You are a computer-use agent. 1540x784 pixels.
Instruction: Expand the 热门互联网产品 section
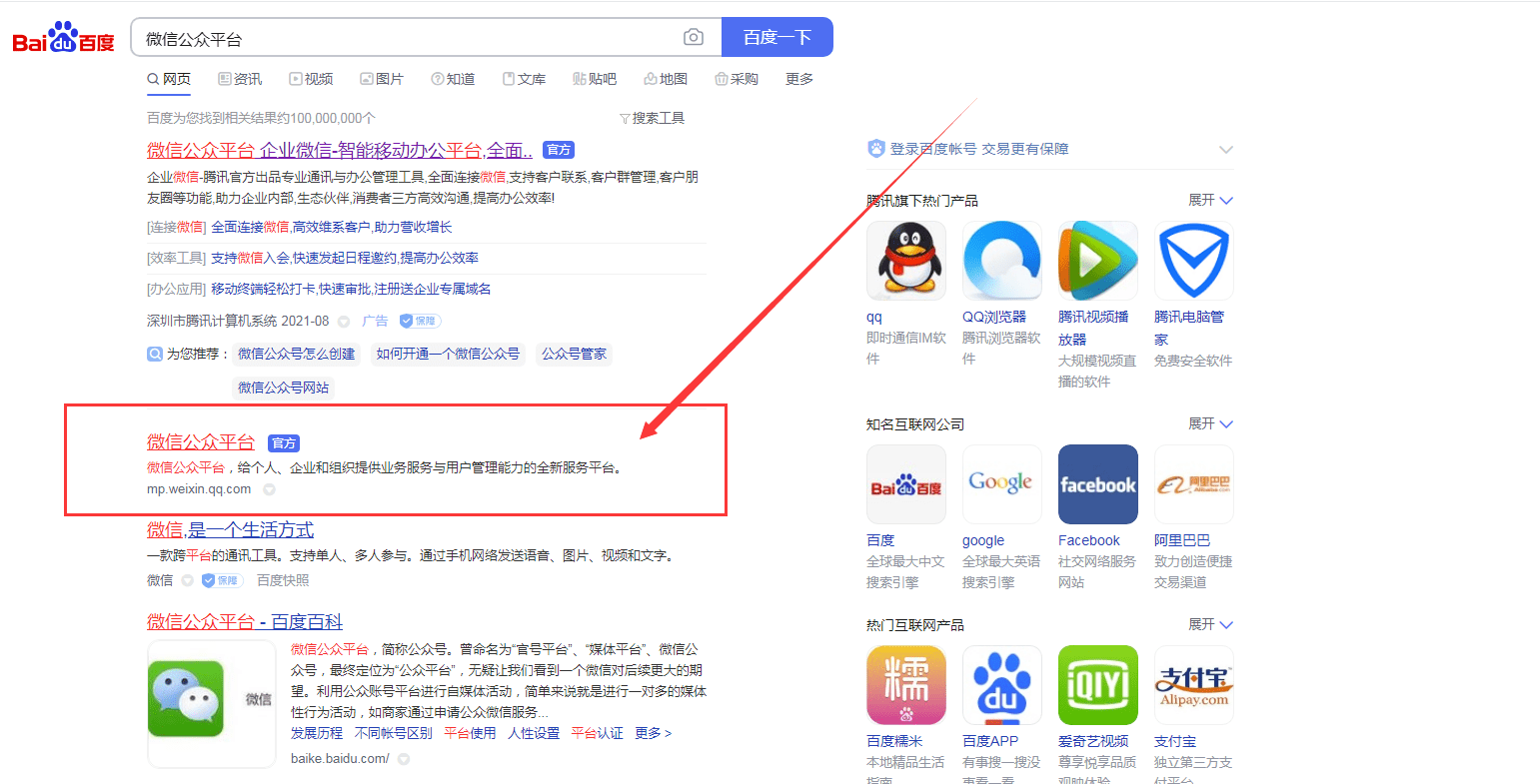tap(1210, 624)
